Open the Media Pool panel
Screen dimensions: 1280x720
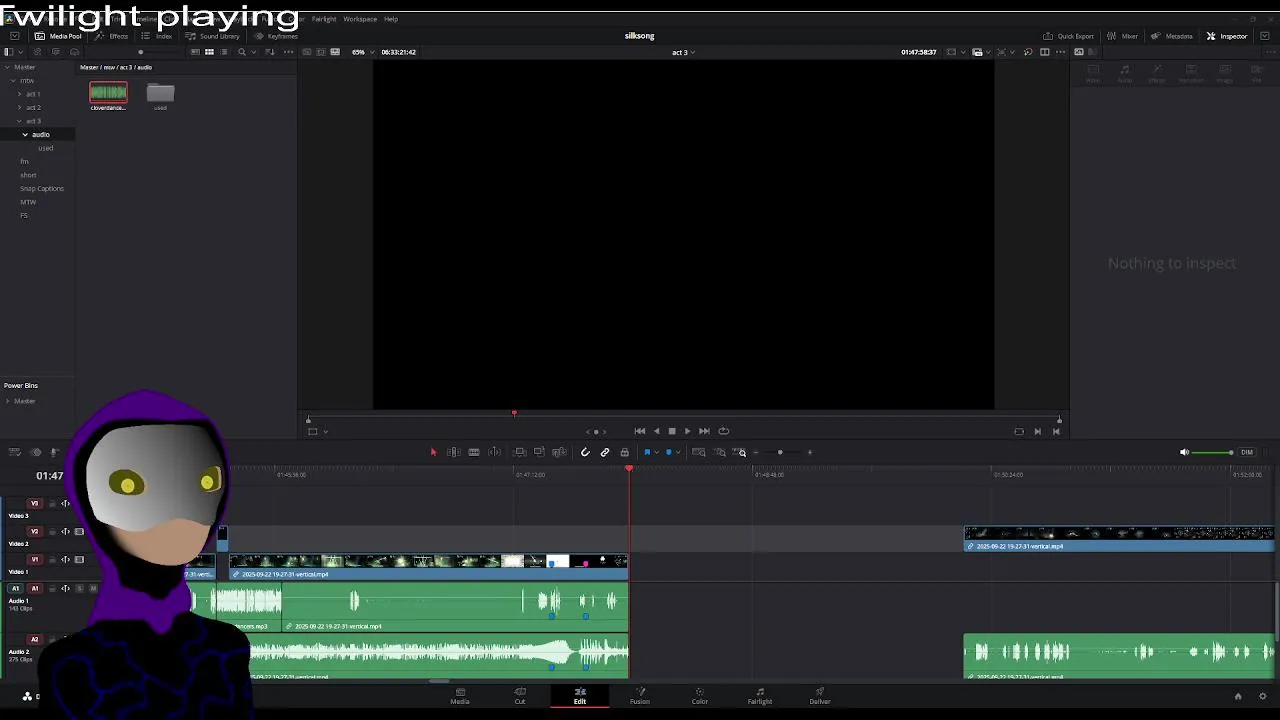(x=58, y=36)
